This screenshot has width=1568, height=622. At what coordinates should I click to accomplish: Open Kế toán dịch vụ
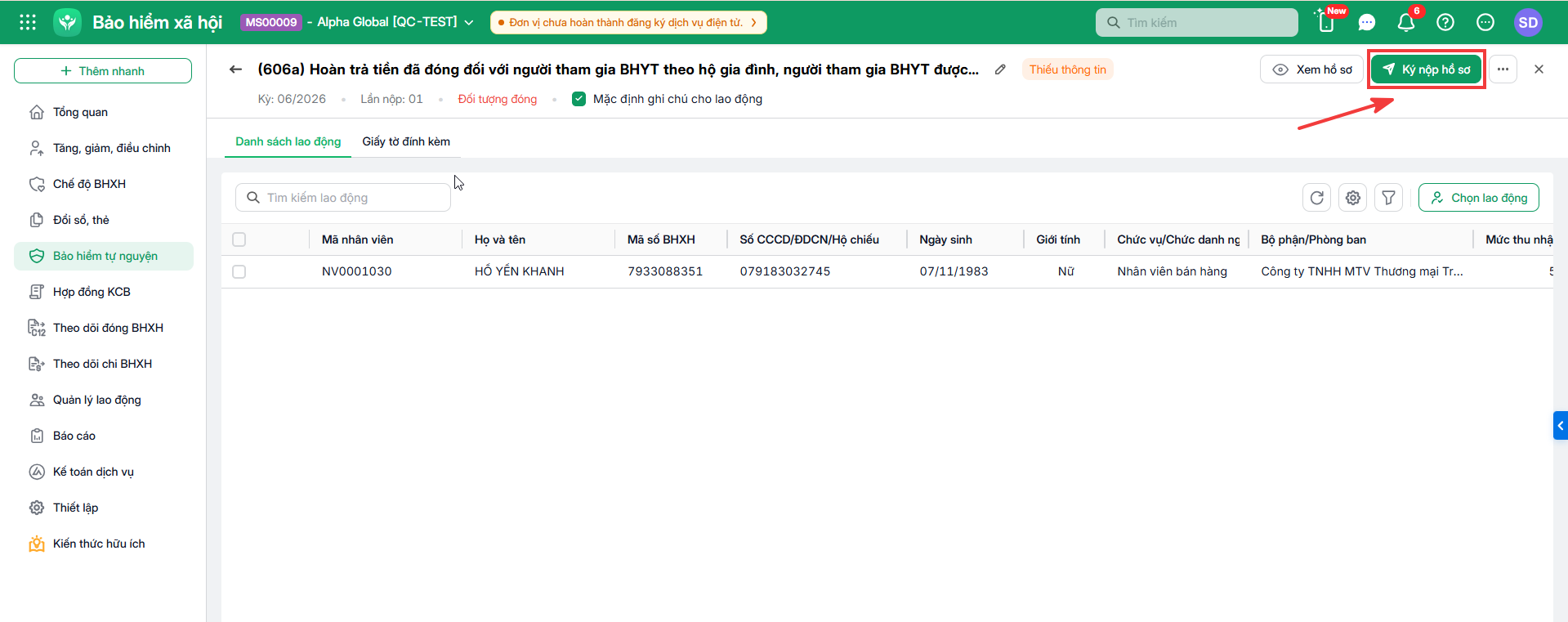[x=104, y=472]
